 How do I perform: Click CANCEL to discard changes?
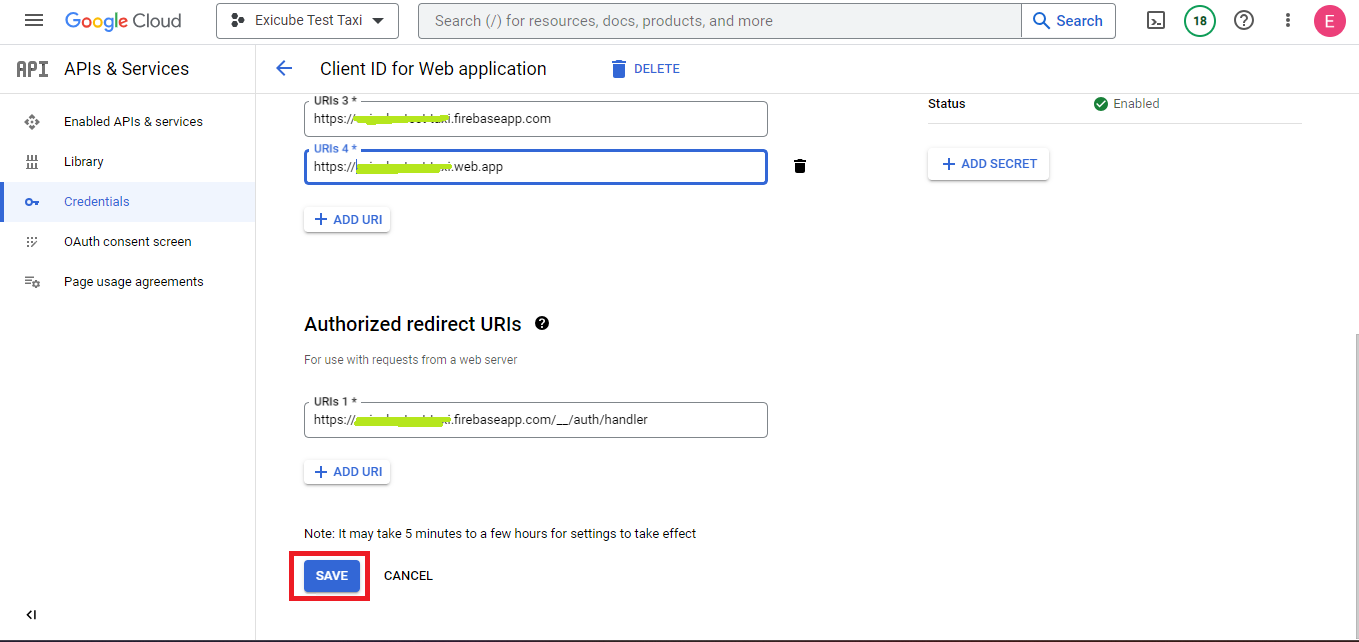click(x=408, y=576)
